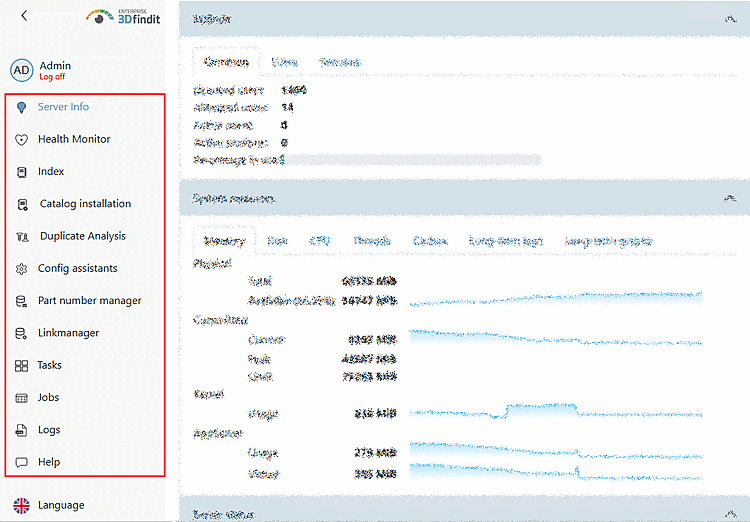This screenshot has width=750, height=522.
Task: Open the CPU tab
Action: pos(320,241)
